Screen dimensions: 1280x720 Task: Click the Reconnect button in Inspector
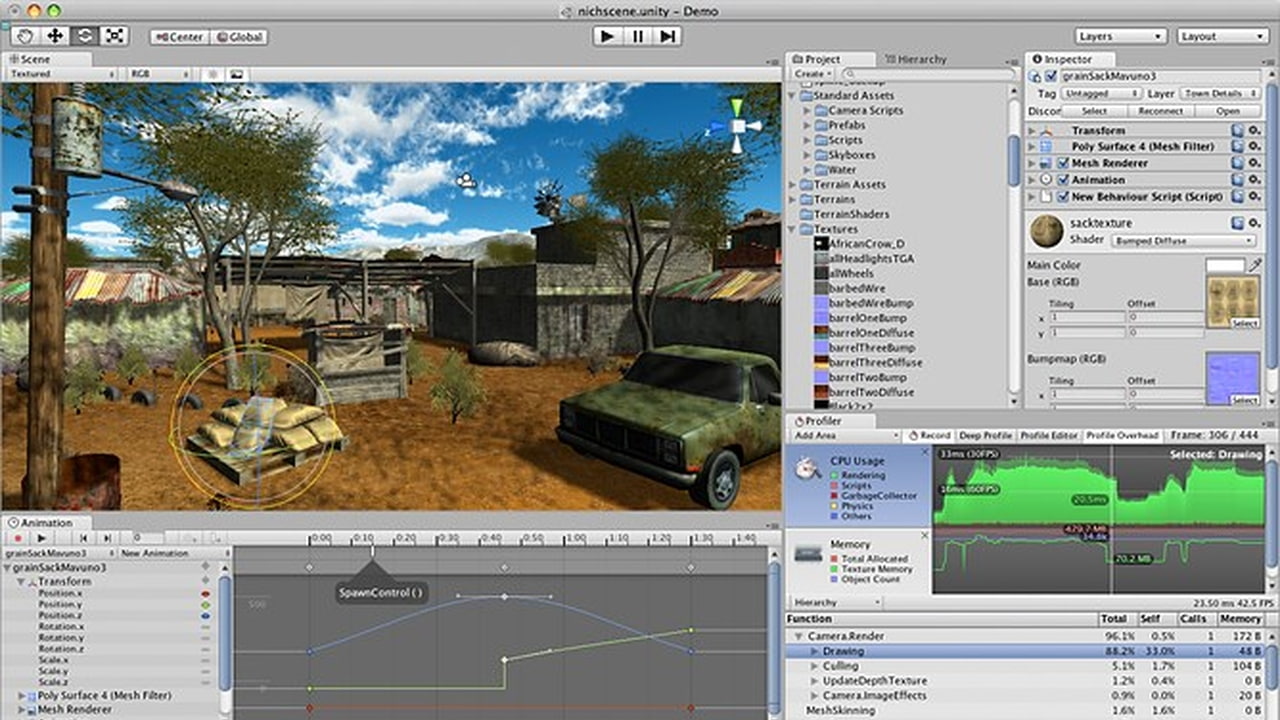[1160, 111]
